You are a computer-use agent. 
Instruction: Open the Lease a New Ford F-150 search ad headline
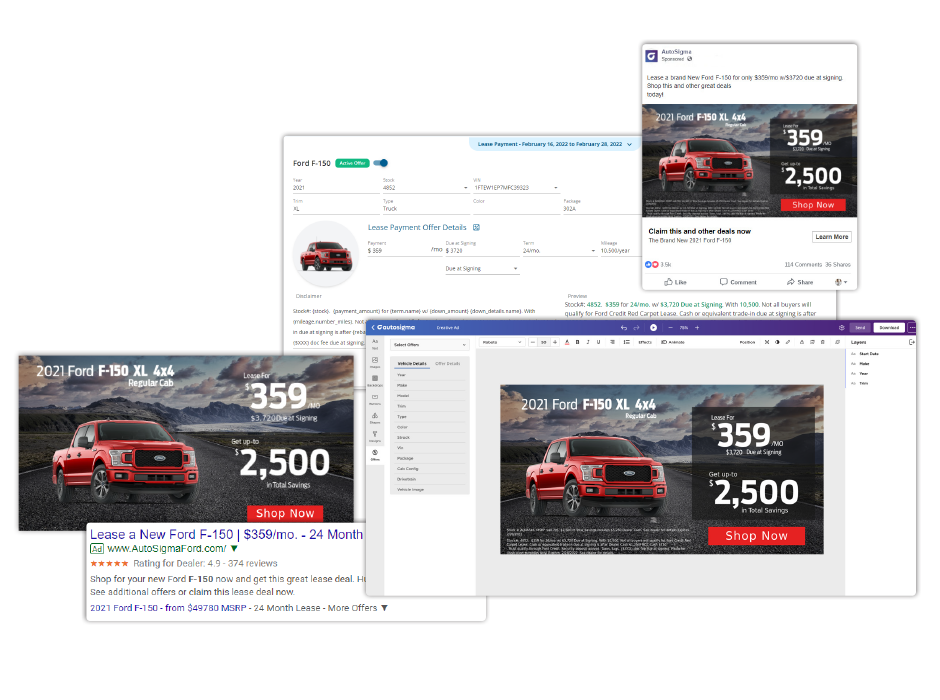pos(227,535)
